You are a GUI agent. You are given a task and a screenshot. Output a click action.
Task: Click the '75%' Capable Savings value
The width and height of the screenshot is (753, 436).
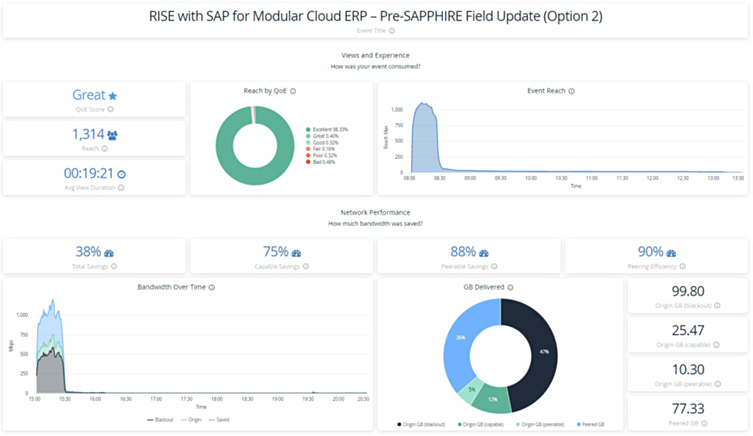pyautogui.click(x=276, y=252)
